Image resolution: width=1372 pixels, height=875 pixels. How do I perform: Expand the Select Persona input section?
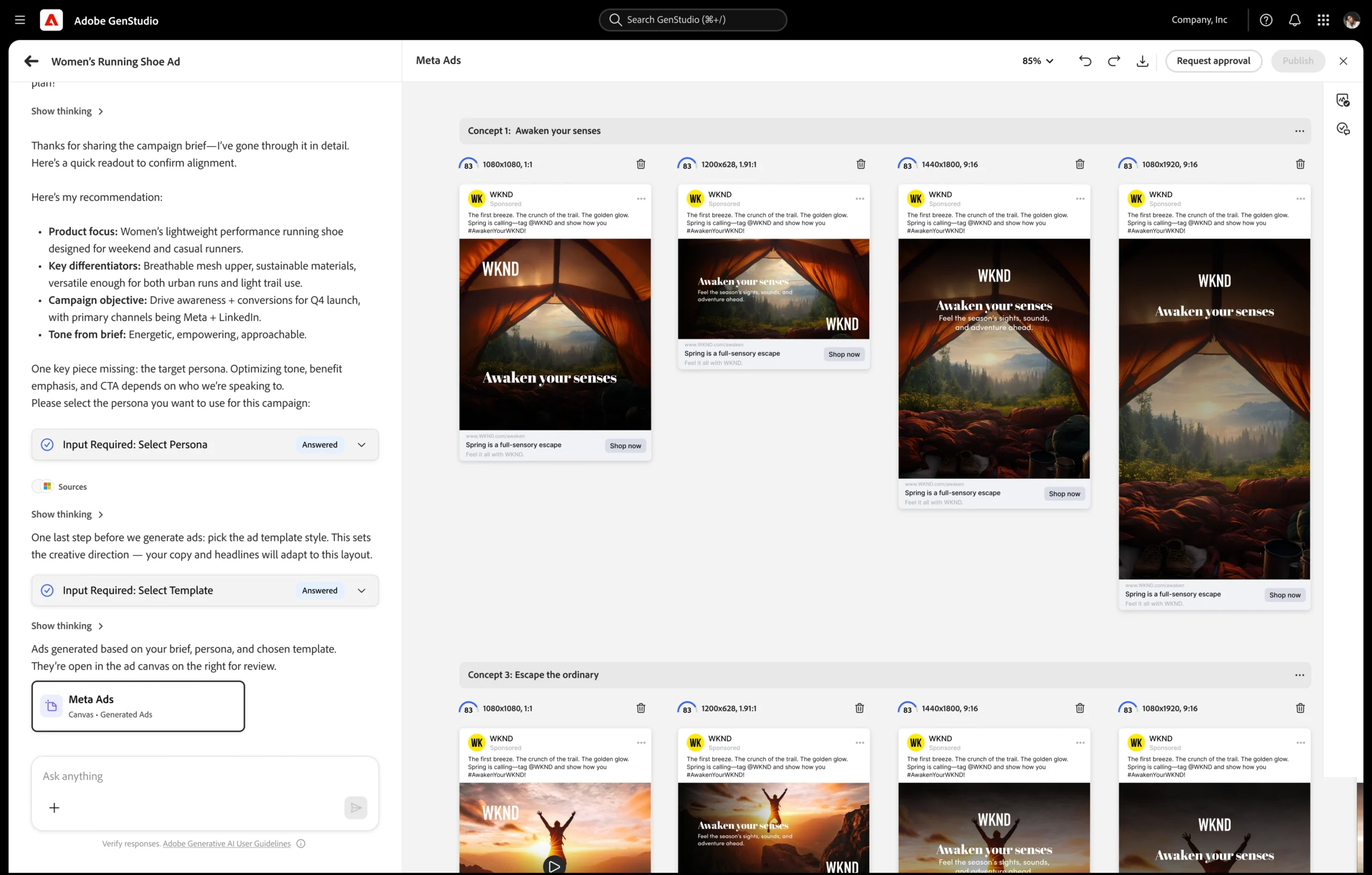click(x=361, y=444)
